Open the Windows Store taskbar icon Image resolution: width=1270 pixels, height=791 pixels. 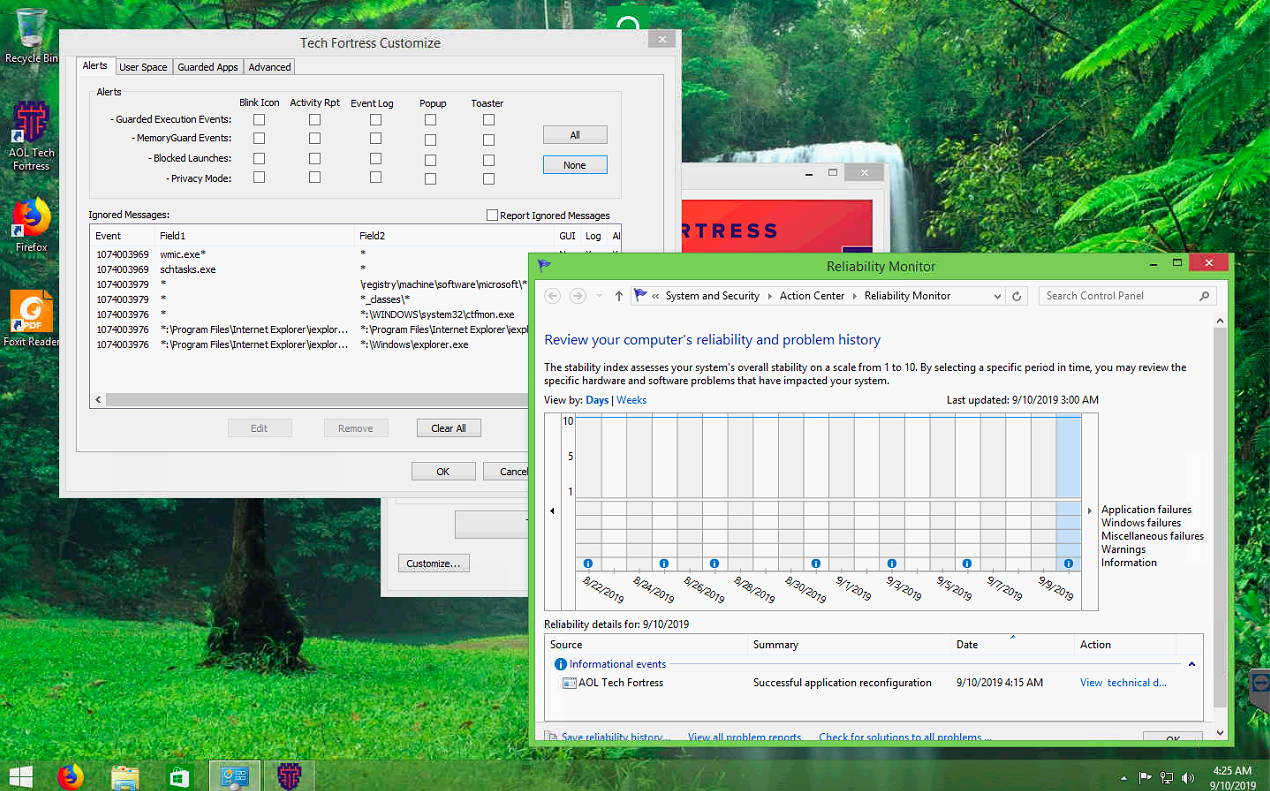coord(179,776)
